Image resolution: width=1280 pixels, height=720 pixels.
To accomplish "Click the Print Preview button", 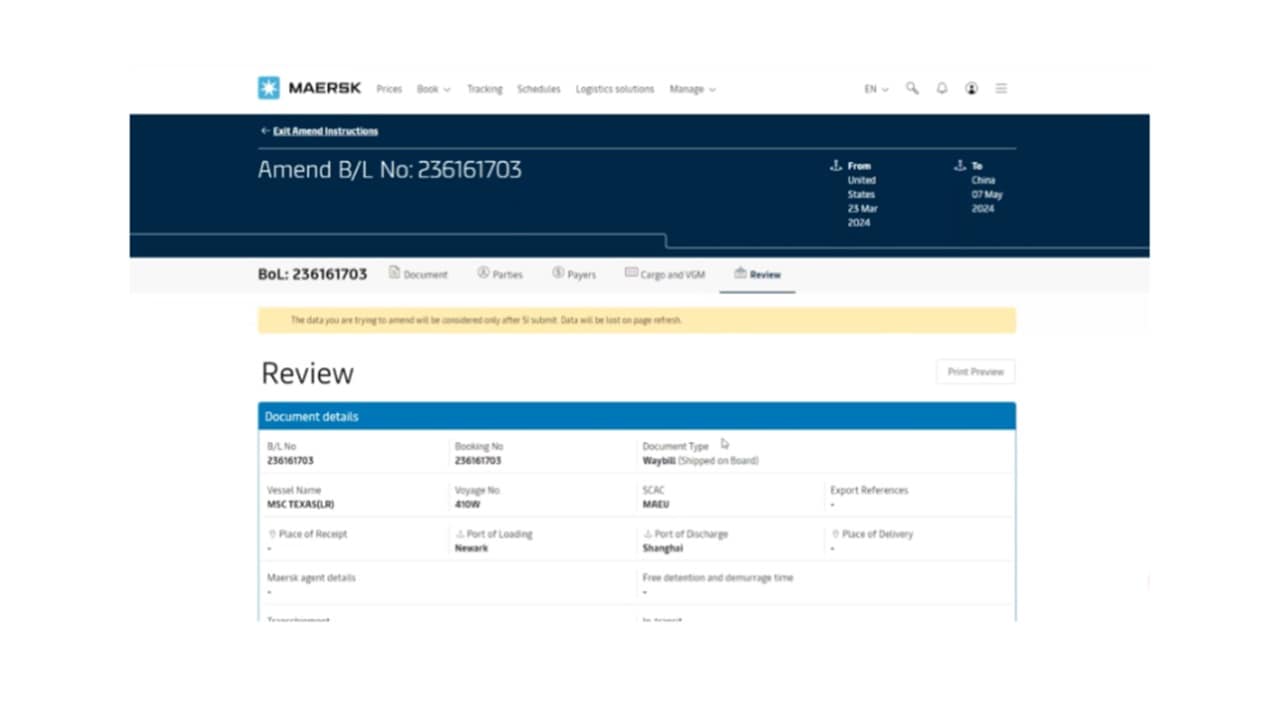I will (x=975, y=372).
